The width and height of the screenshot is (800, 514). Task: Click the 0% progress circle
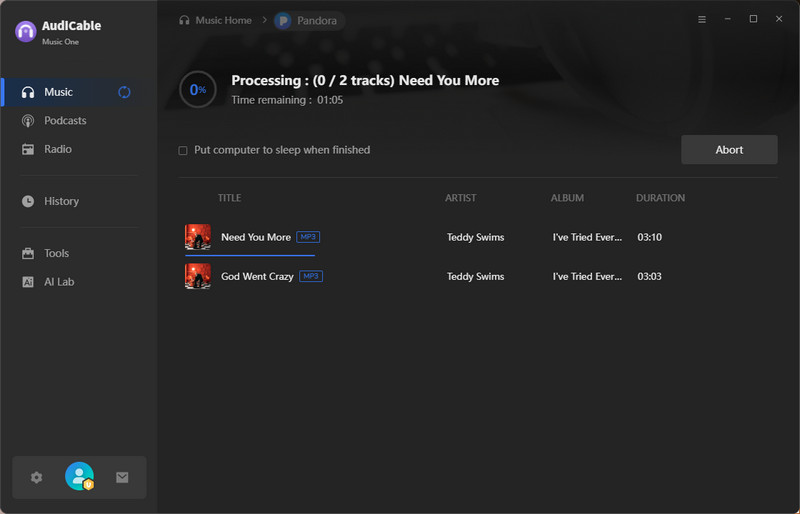coord(198,89)
